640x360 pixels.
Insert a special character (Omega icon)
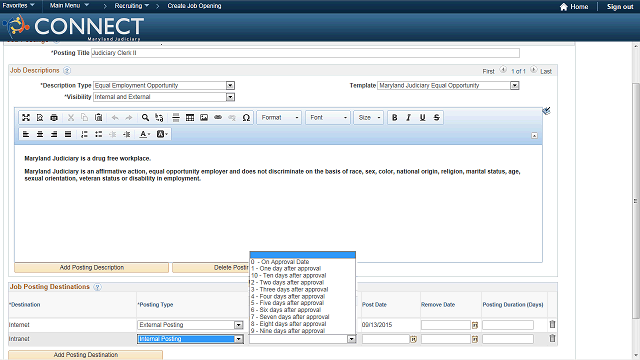246,118
